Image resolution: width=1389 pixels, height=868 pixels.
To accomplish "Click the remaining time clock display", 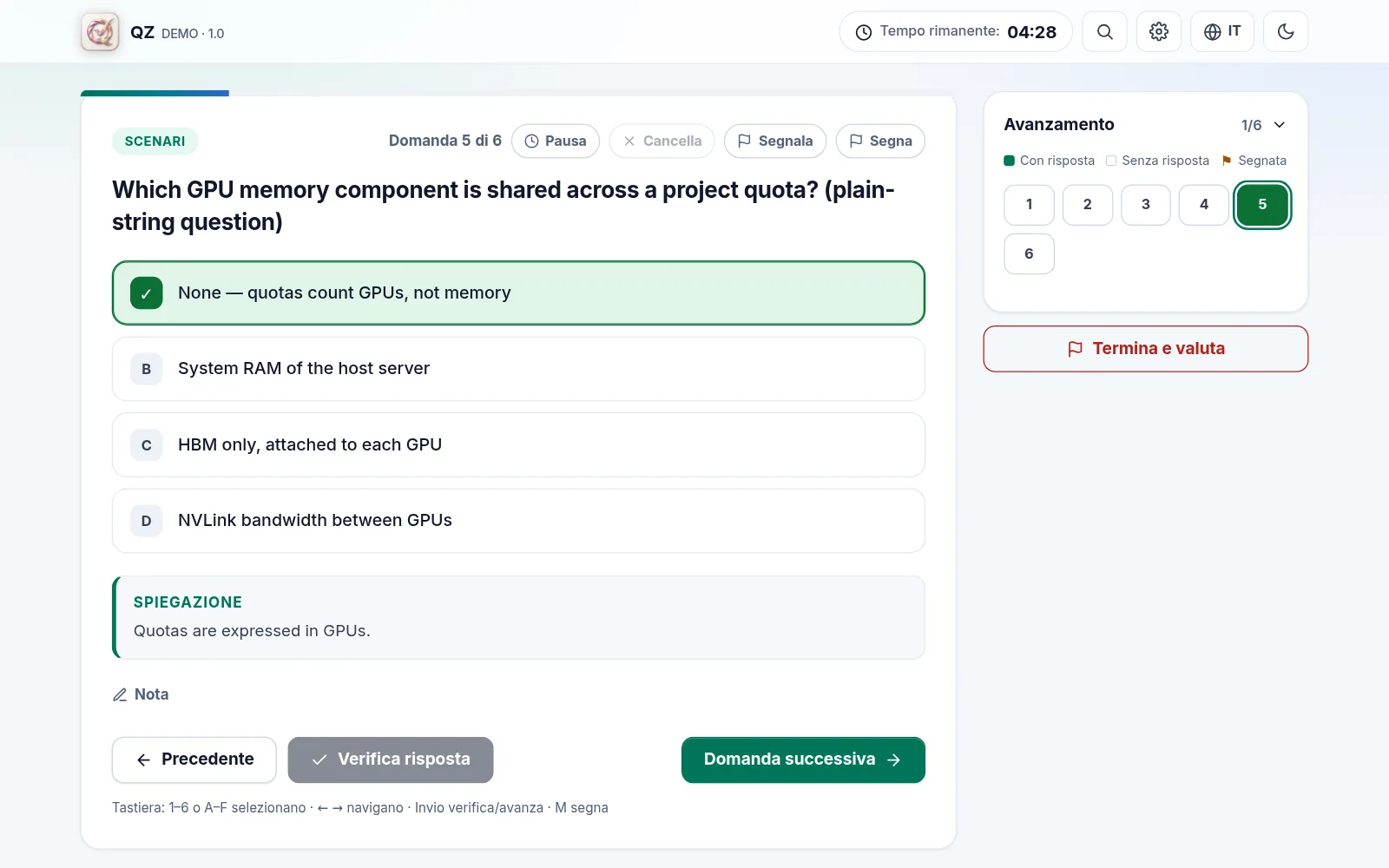I will point(955,32).
